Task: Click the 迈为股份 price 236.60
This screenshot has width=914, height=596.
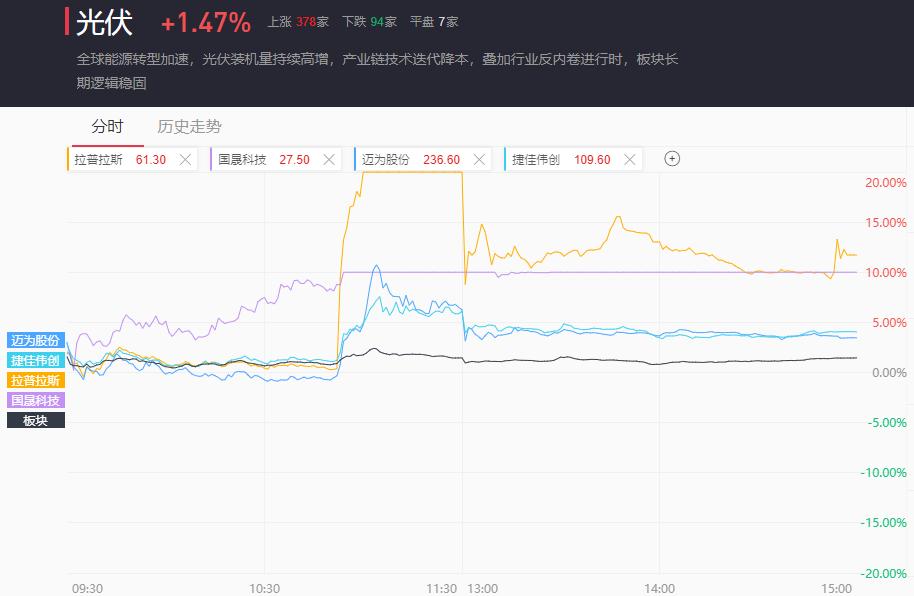Action: [x=441, y=159]
